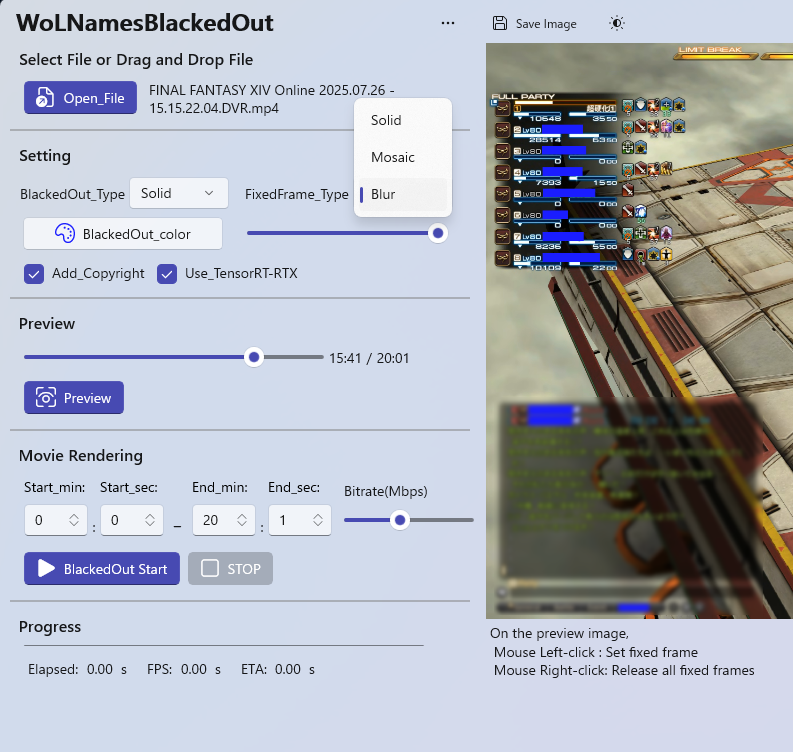This screenshot has width=793, height=752.
Task: Expand the BlackedOut_Type dropdown
Action: (x=179, y=193)
